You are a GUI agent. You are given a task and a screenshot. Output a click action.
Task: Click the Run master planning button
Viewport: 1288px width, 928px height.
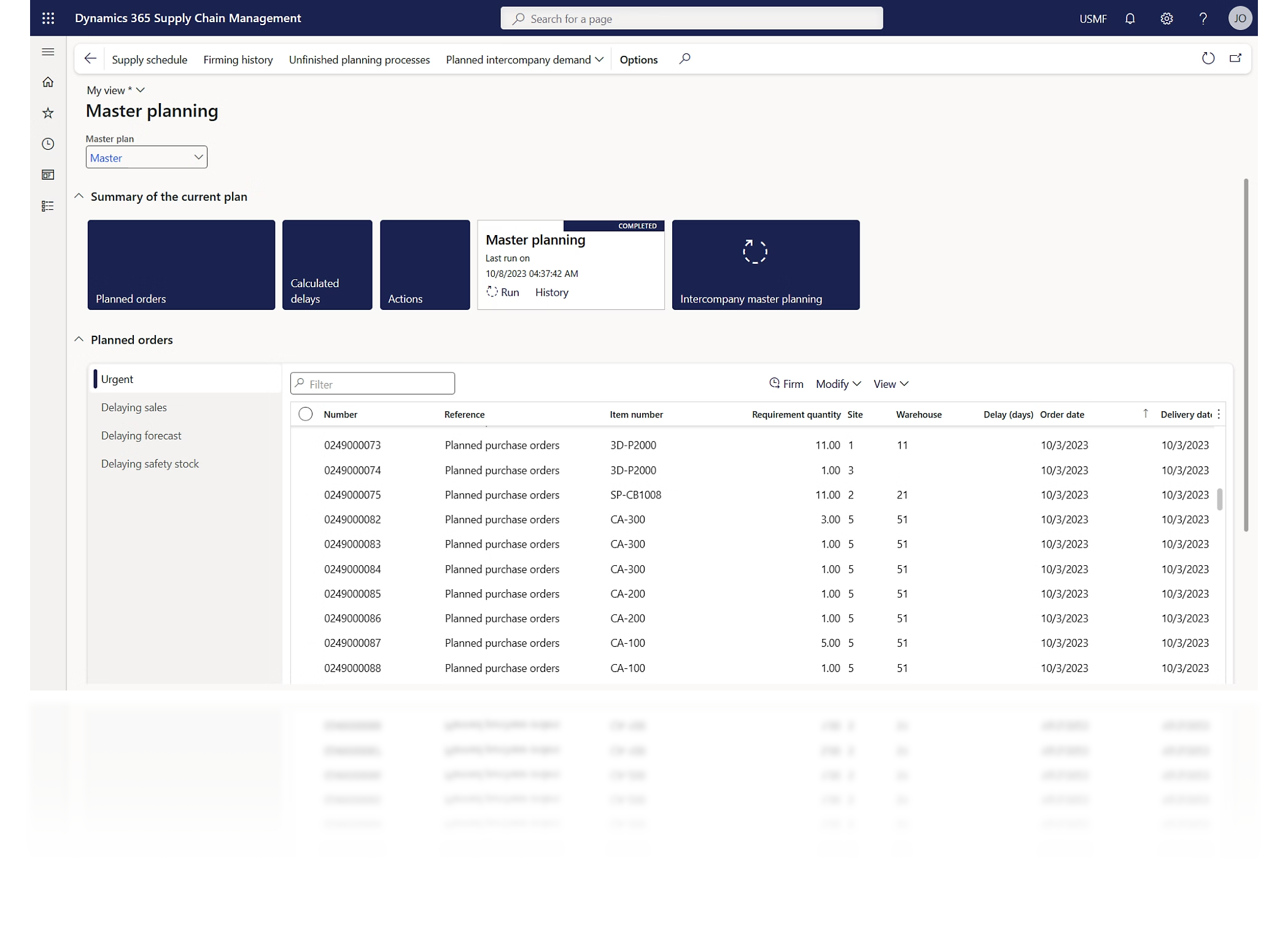pyautogui.click(x=503, y=293)
